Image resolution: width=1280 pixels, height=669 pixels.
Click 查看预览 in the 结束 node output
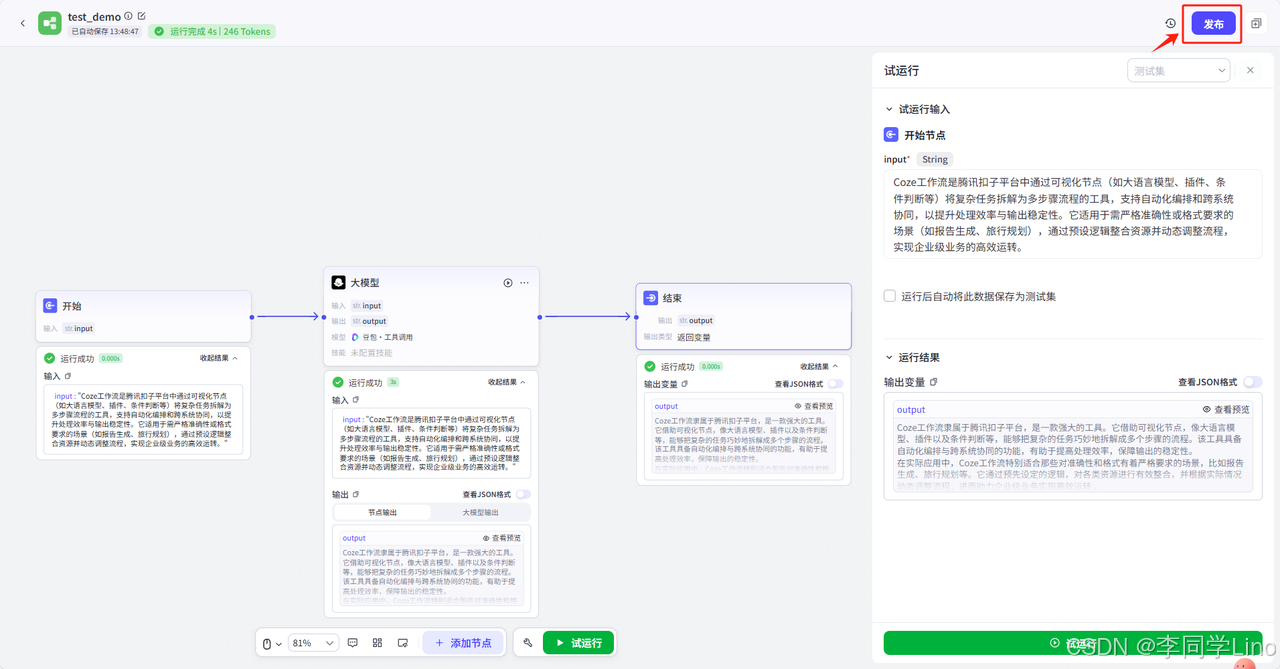tap(814, 406)
